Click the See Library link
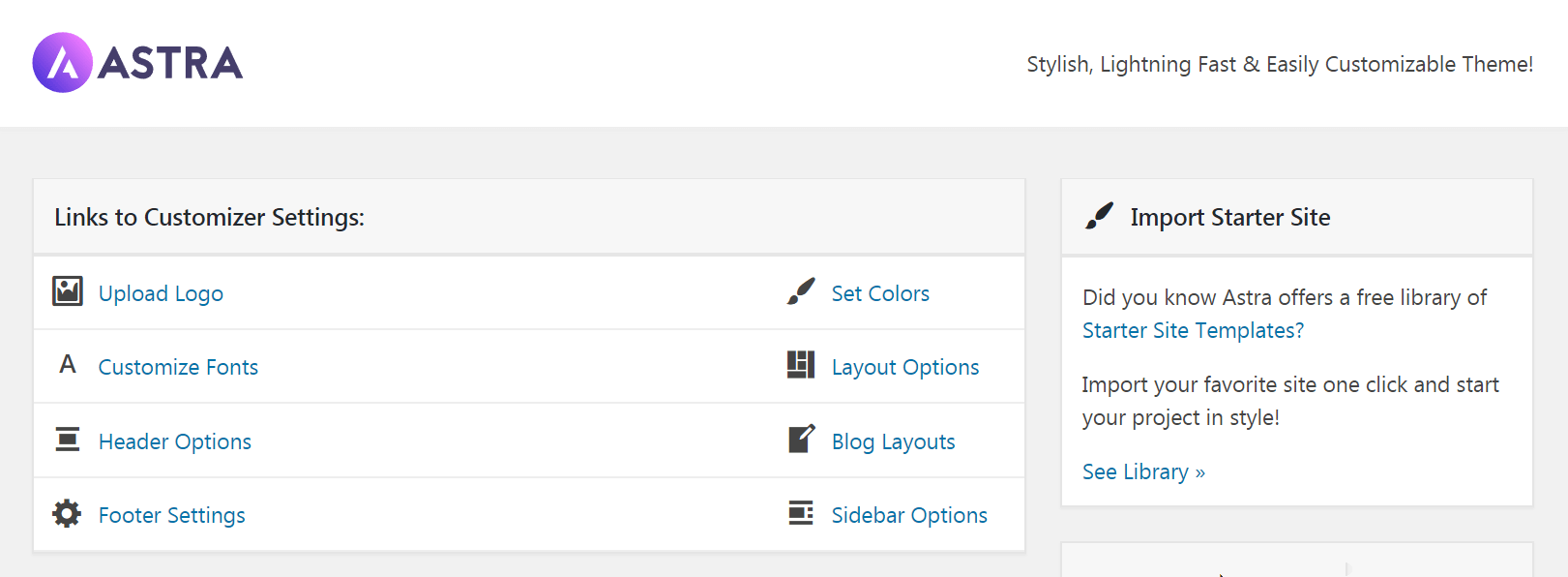The image size is (1568, 577). click(1143, 471)
